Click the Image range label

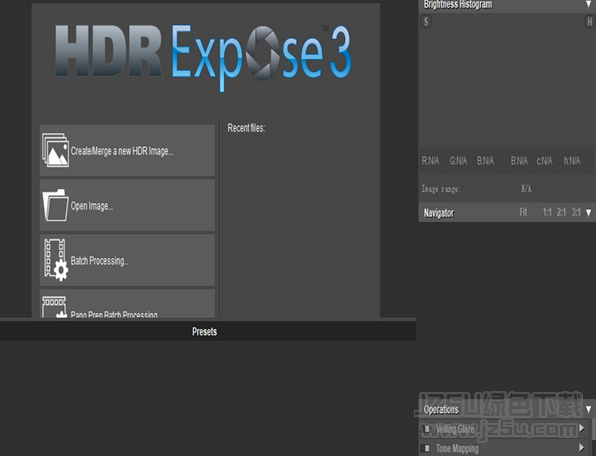pos(441,188)
